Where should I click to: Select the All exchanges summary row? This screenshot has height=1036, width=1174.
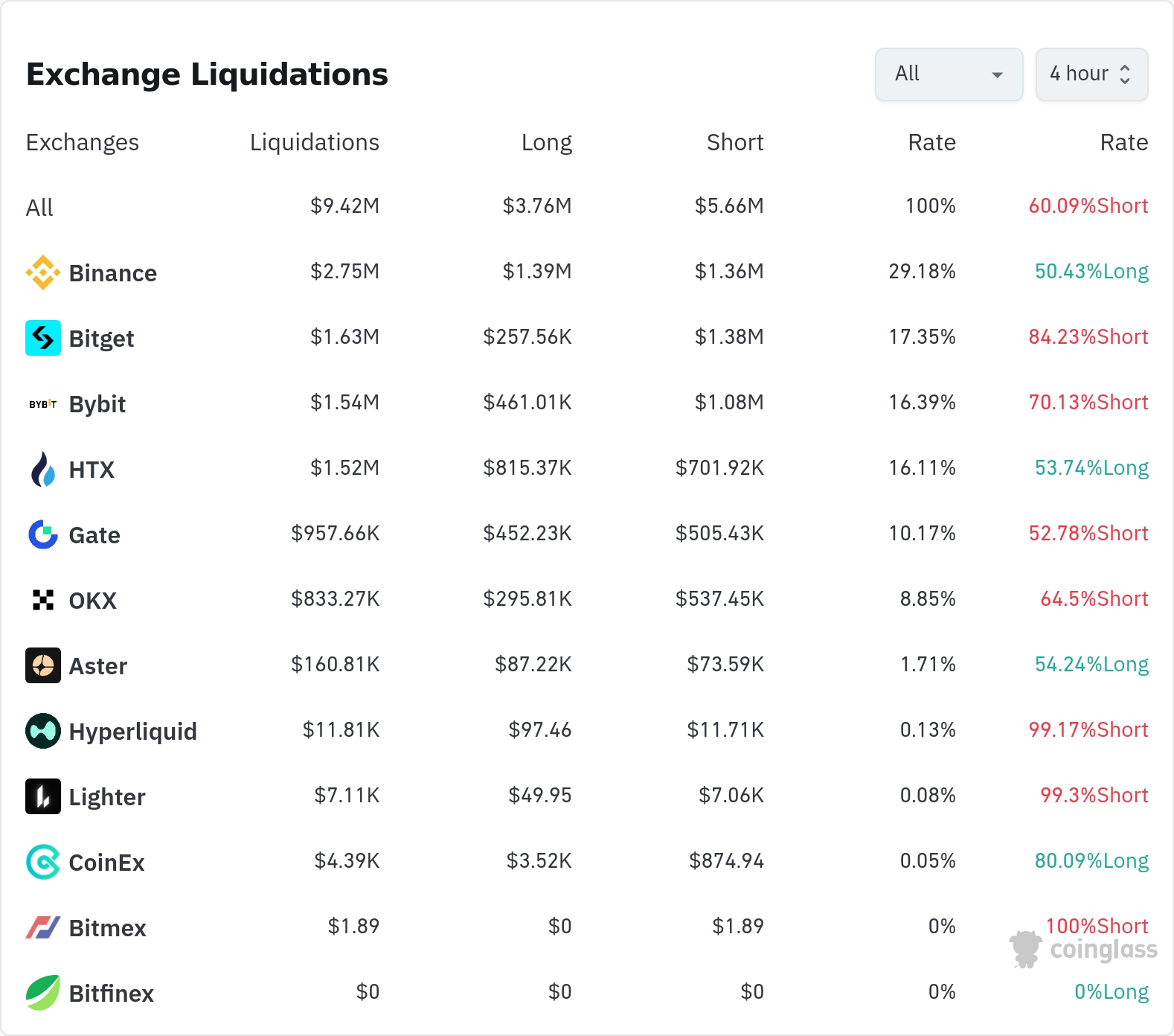[39, 208]
